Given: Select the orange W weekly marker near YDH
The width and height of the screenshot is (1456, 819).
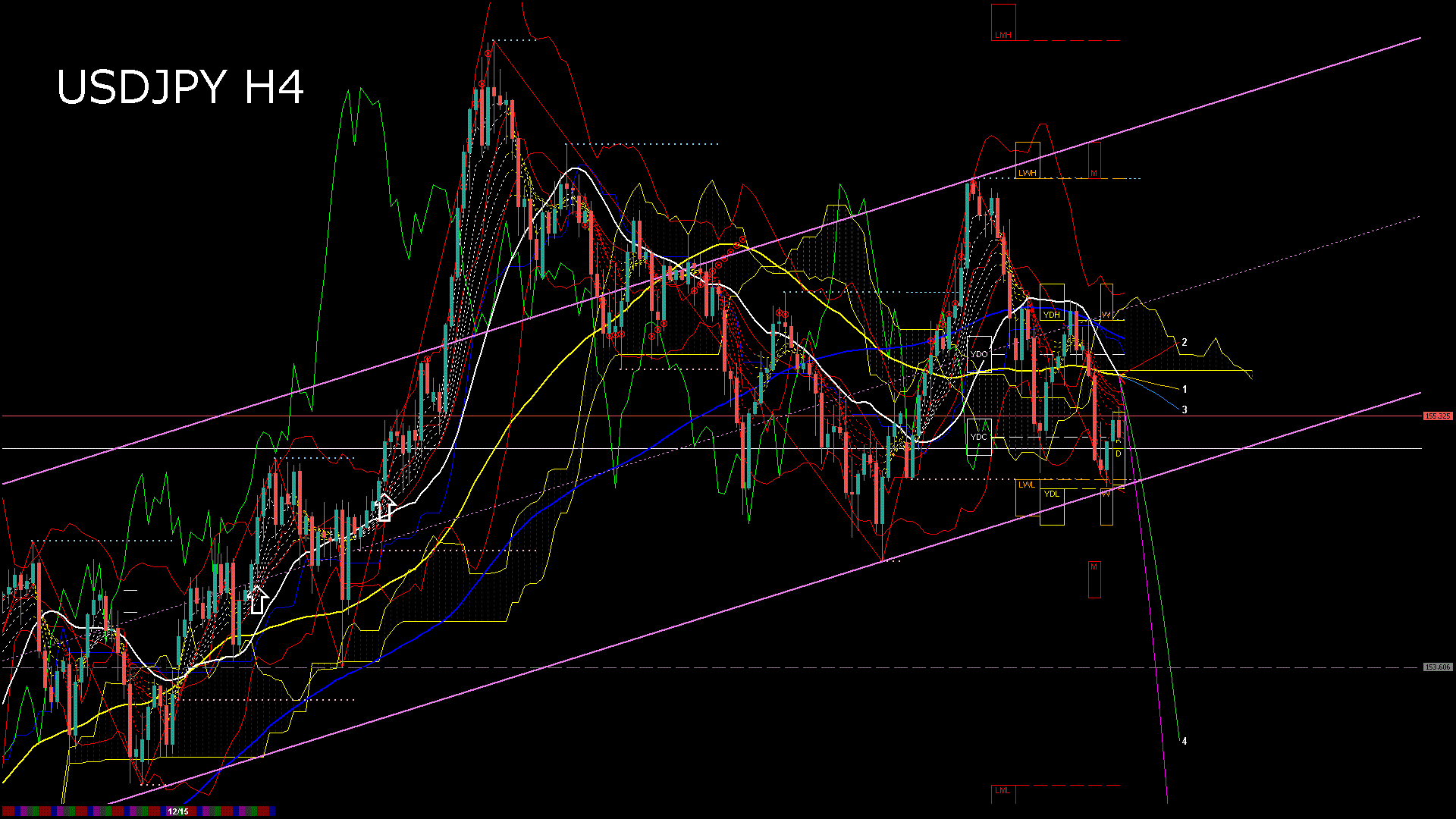Looking at the screenshot, I should click(x=1107, y=313).
